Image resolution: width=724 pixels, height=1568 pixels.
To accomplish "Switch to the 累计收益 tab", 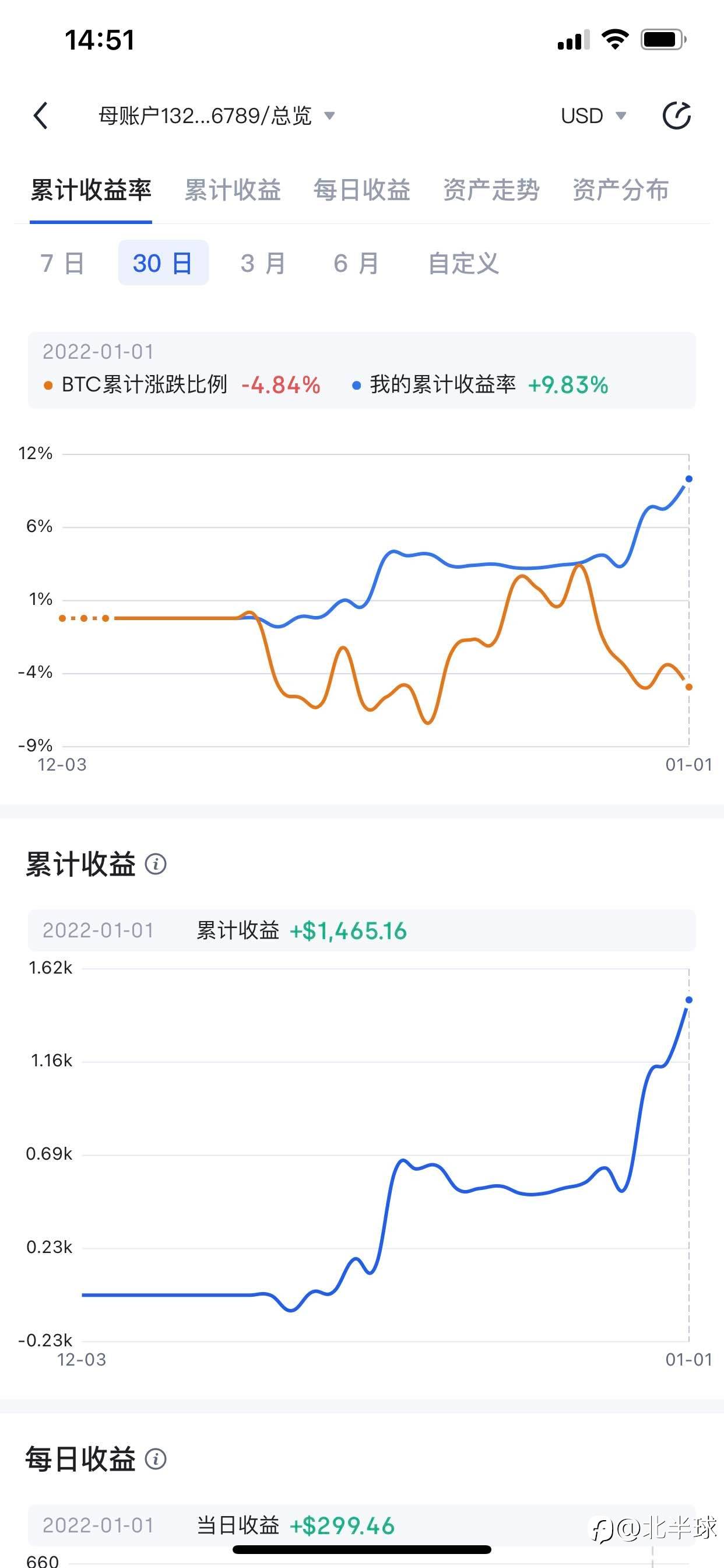I will [x=233, y=190].
